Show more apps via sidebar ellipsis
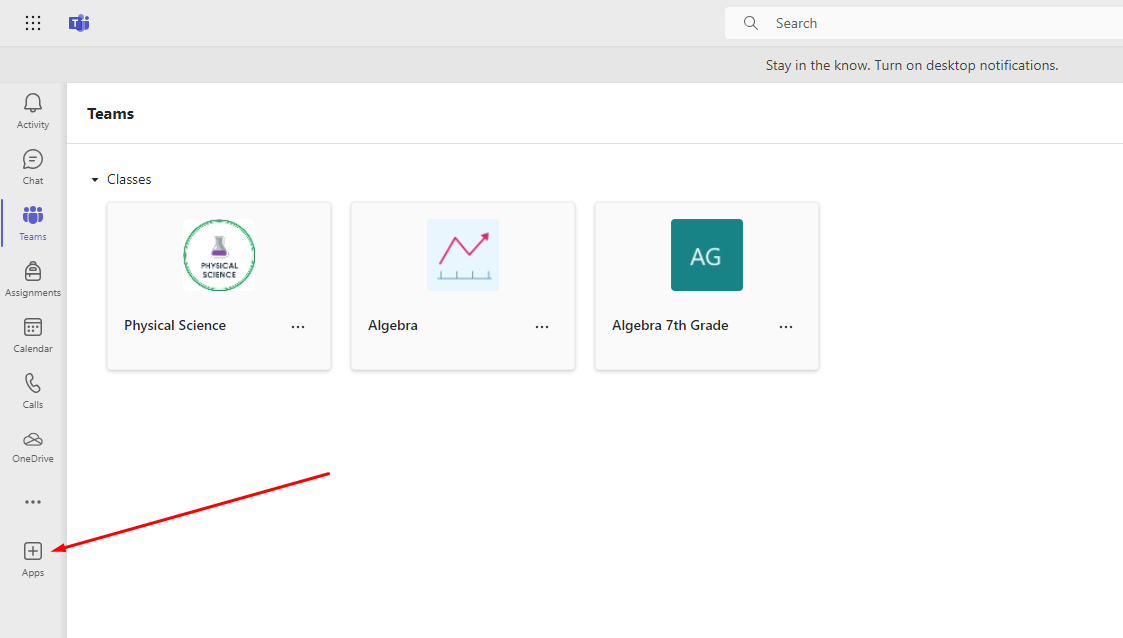The width and height of the screenshot is (1123, 638). pos(33,502)
